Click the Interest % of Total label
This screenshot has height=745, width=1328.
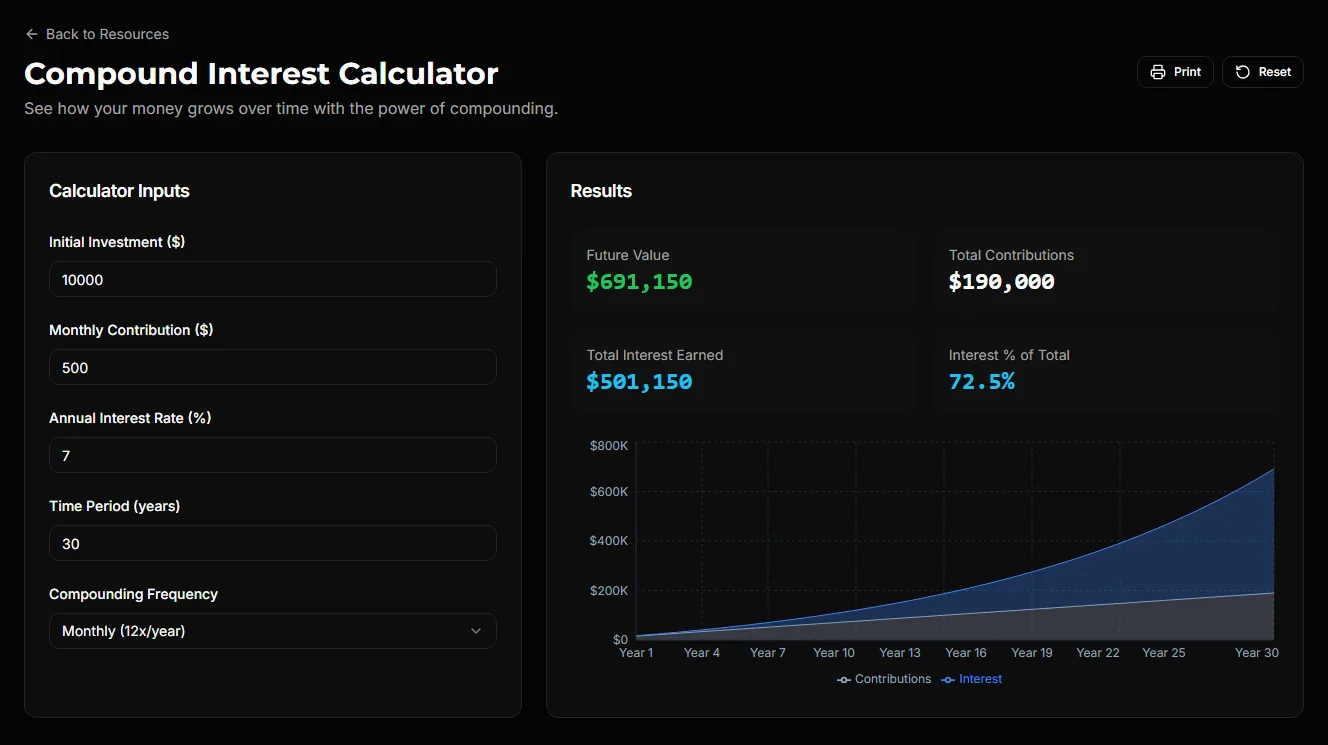1009,355
